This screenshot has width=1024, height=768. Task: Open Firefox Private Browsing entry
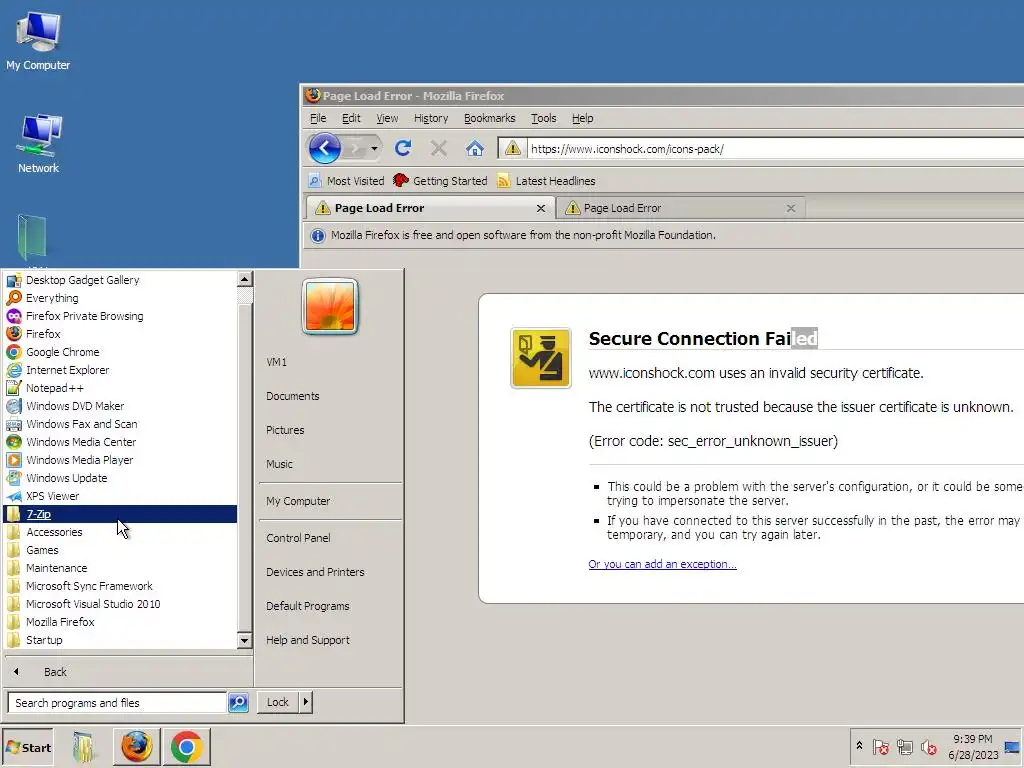(120, 315)
